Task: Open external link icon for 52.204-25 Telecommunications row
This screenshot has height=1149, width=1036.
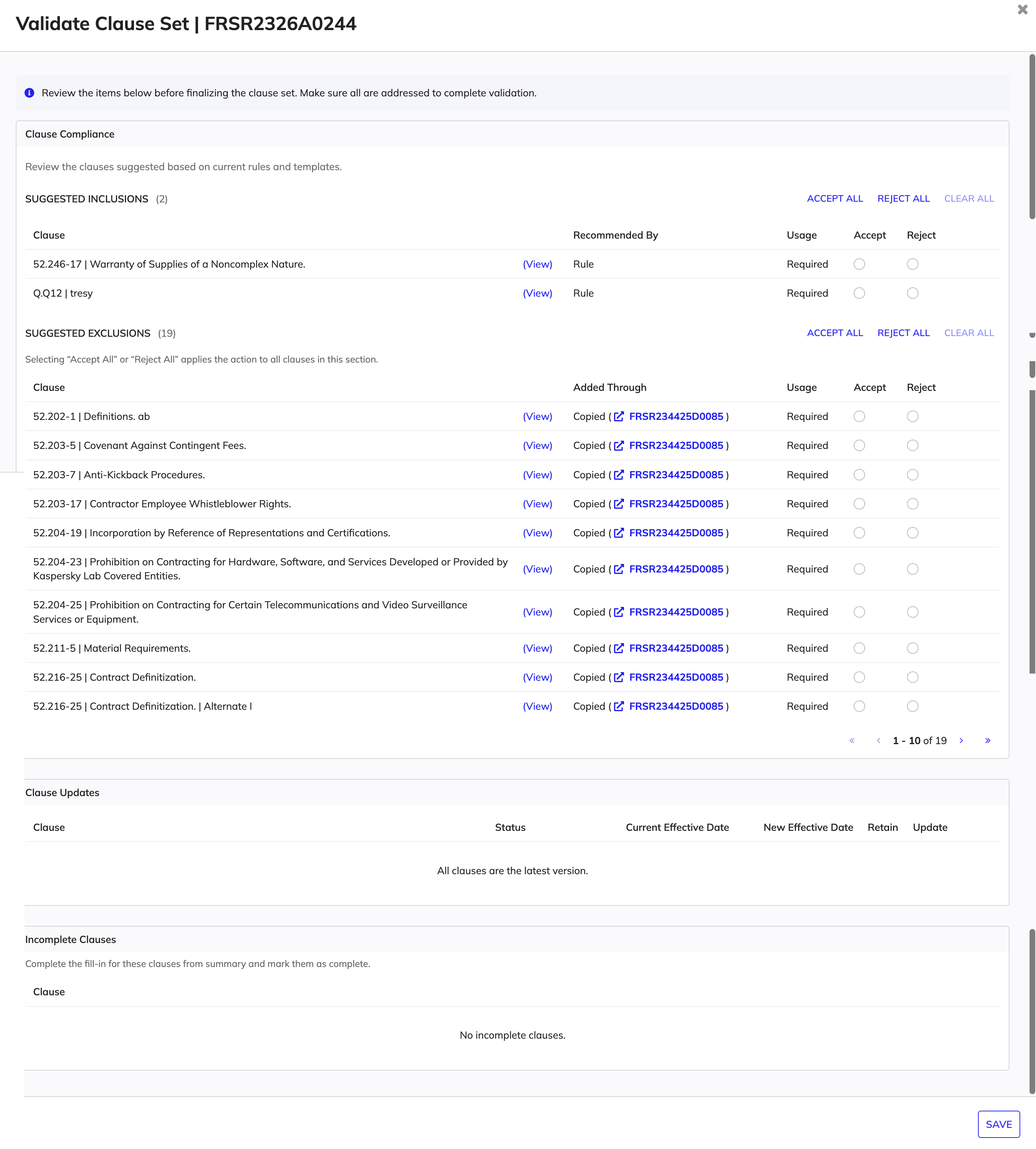Action: (x=619, y=612)
